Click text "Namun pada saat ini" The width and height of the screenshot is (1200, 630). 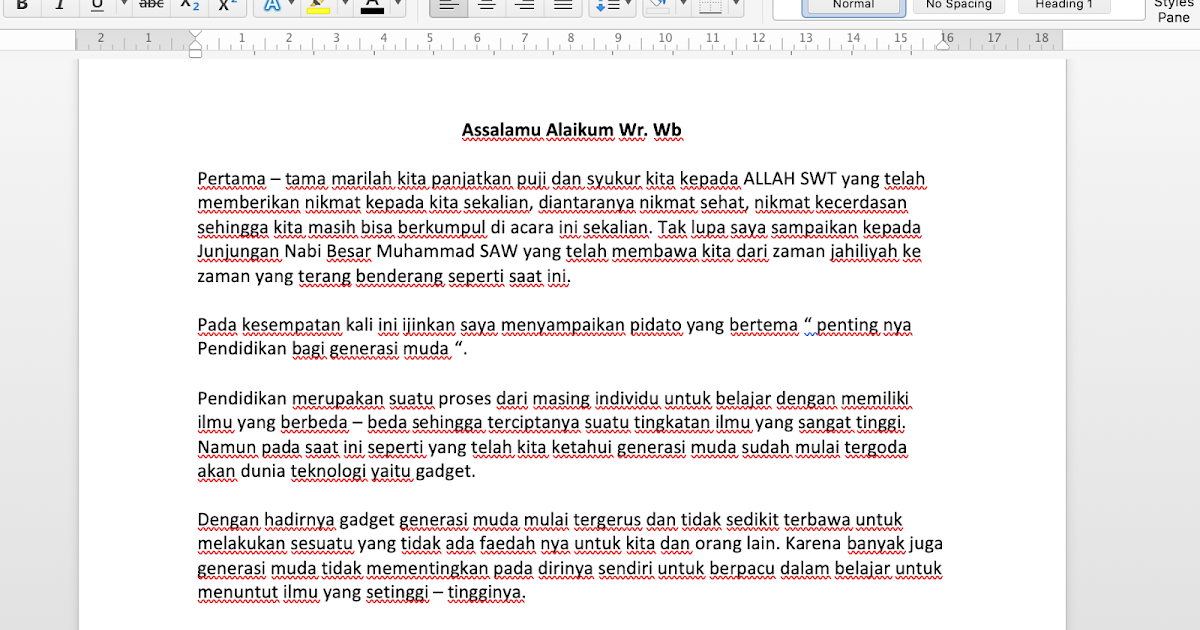[282, 447]
